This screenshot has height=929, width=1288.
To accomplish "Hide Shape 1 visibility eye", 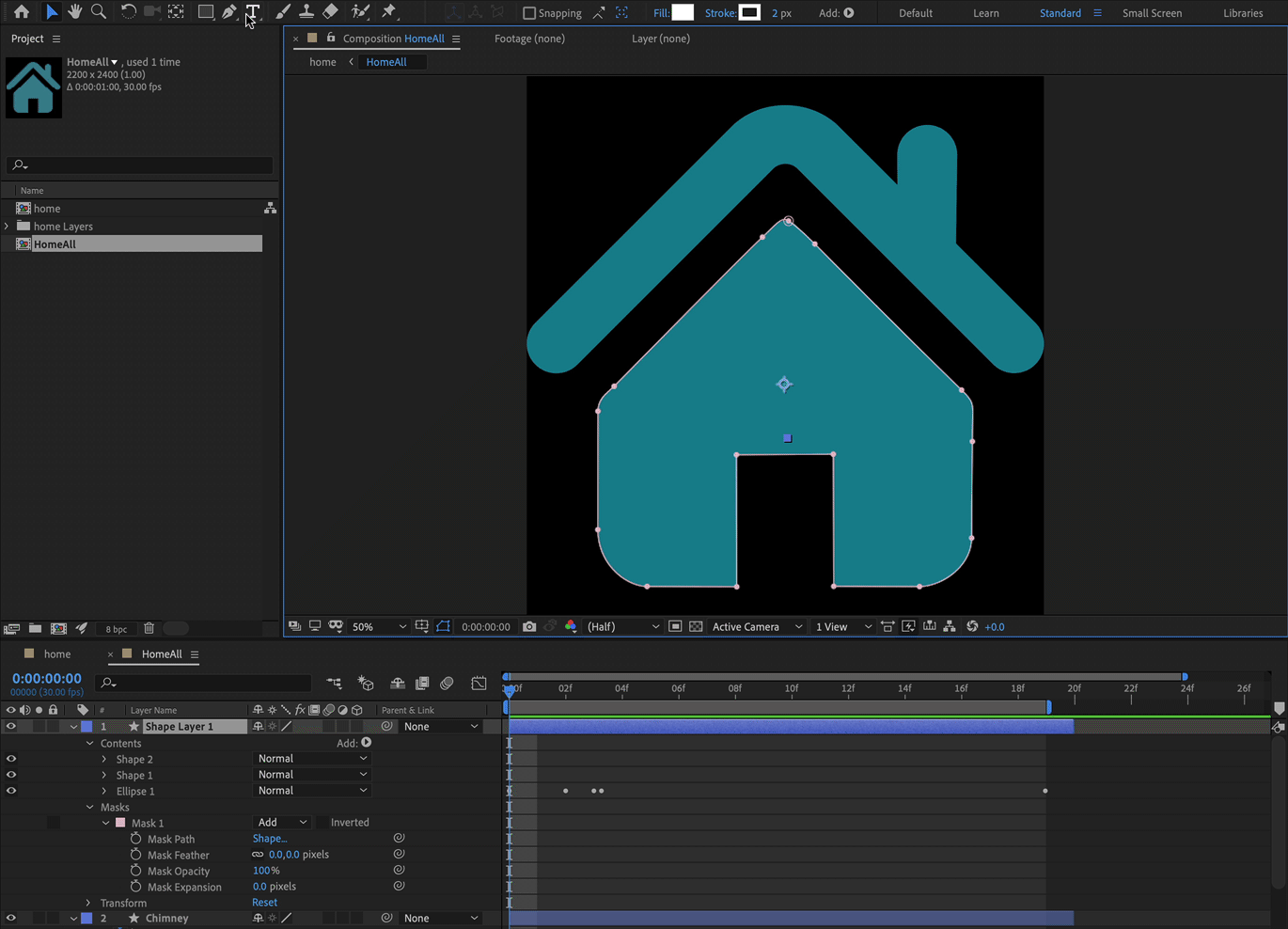I will click(11, 775).
